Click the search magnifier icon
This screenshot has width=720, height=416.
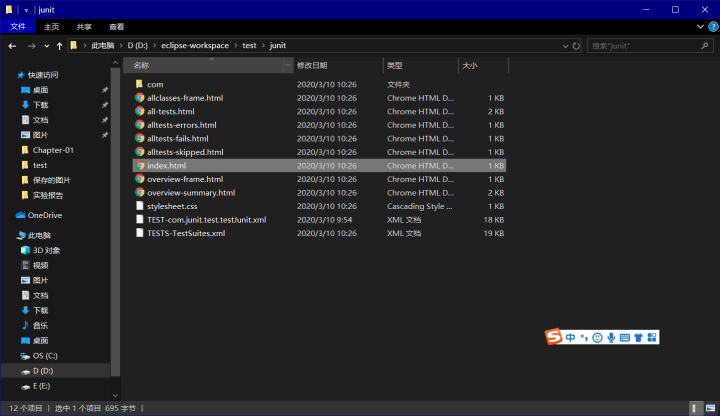(x=705, y=46)
